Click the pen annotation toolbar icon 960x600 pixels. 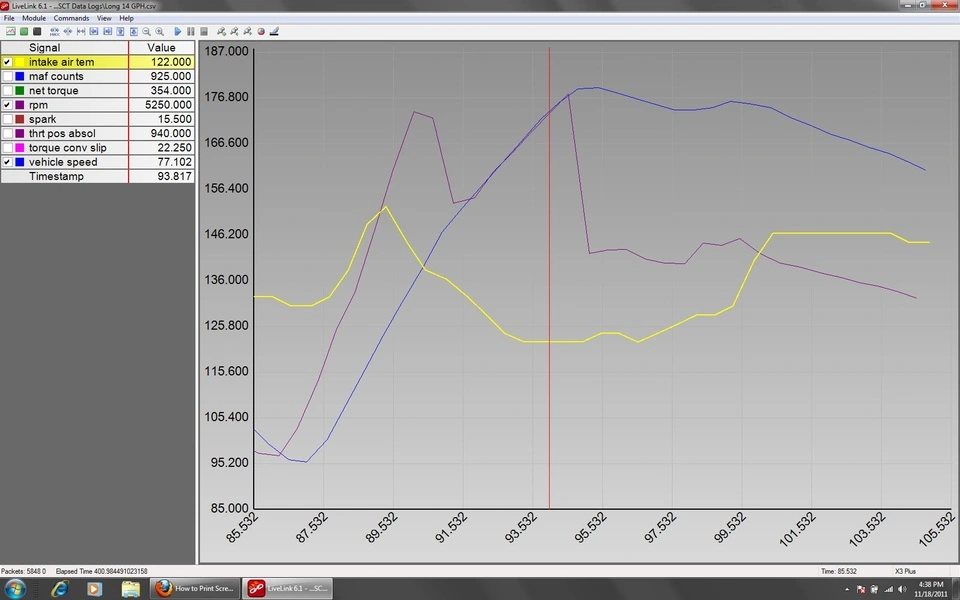coord(274,31)
